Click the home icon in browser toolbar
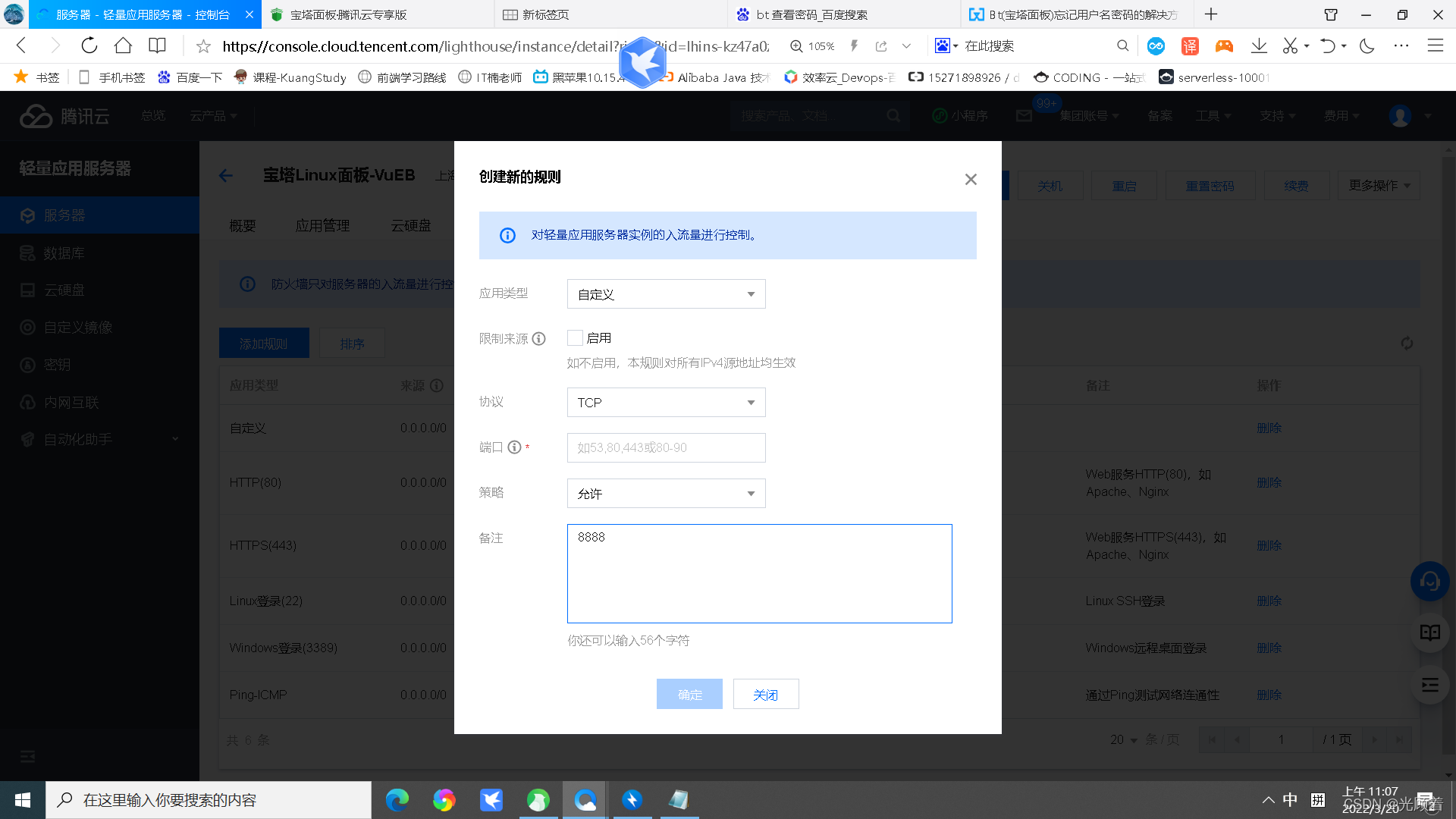Screen dimensions: 1456x819 pos(123,45)
